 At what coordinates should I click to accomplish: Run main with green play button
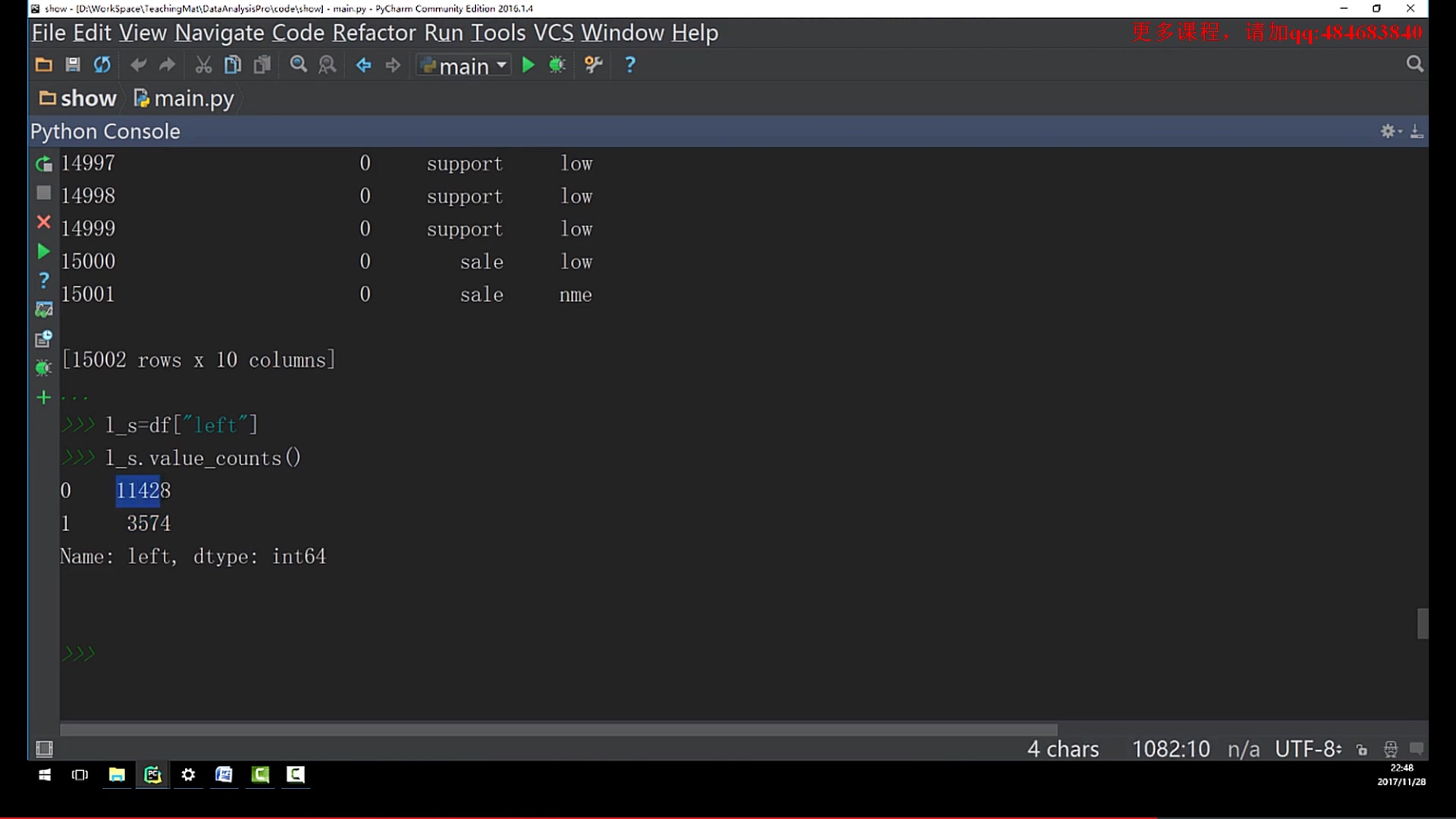[529, 65]
